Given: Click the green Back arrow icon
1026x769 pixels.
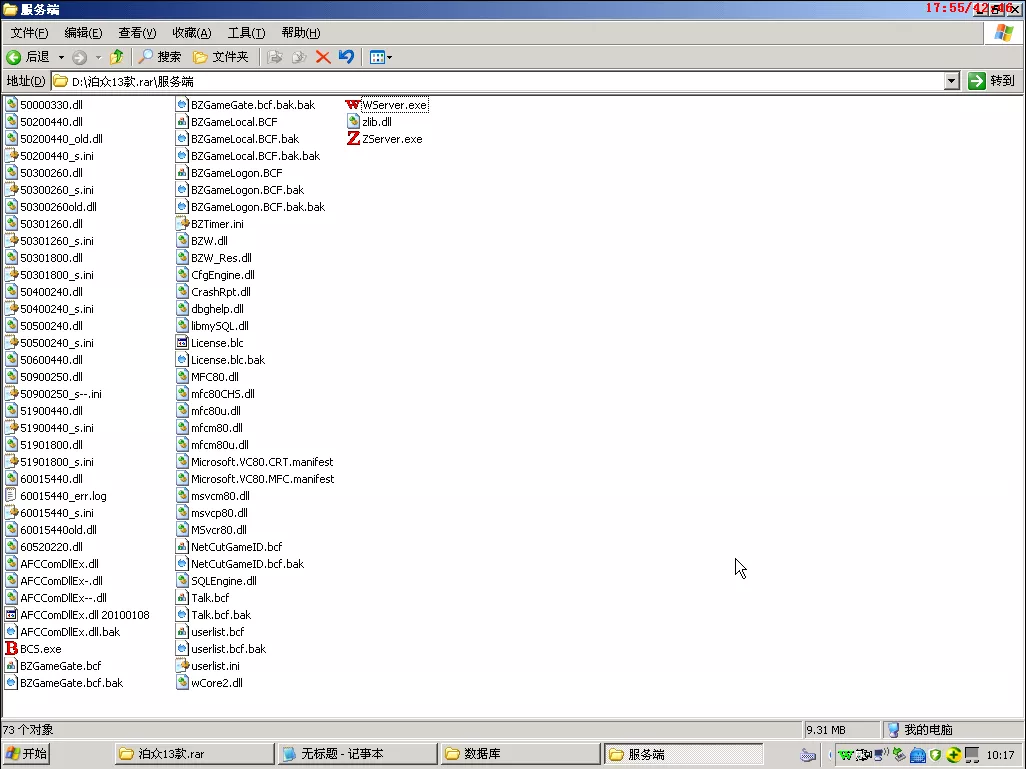Looking at the screenshot, I should pyautogui.click(x=14, y=58).
